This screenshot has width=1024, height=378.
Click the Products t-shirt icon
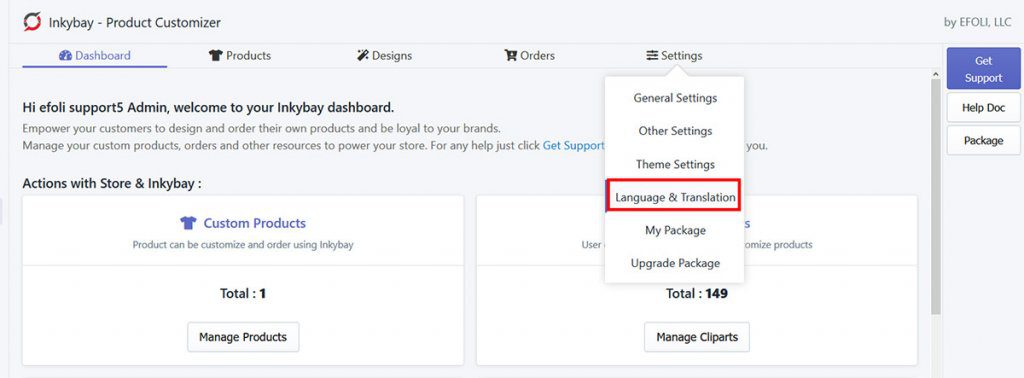[216, 55]
